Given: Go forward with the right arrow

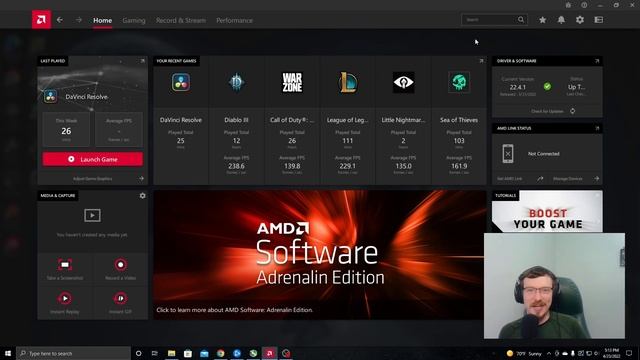Looking at the screenshot, I should (x=79, y=20).
